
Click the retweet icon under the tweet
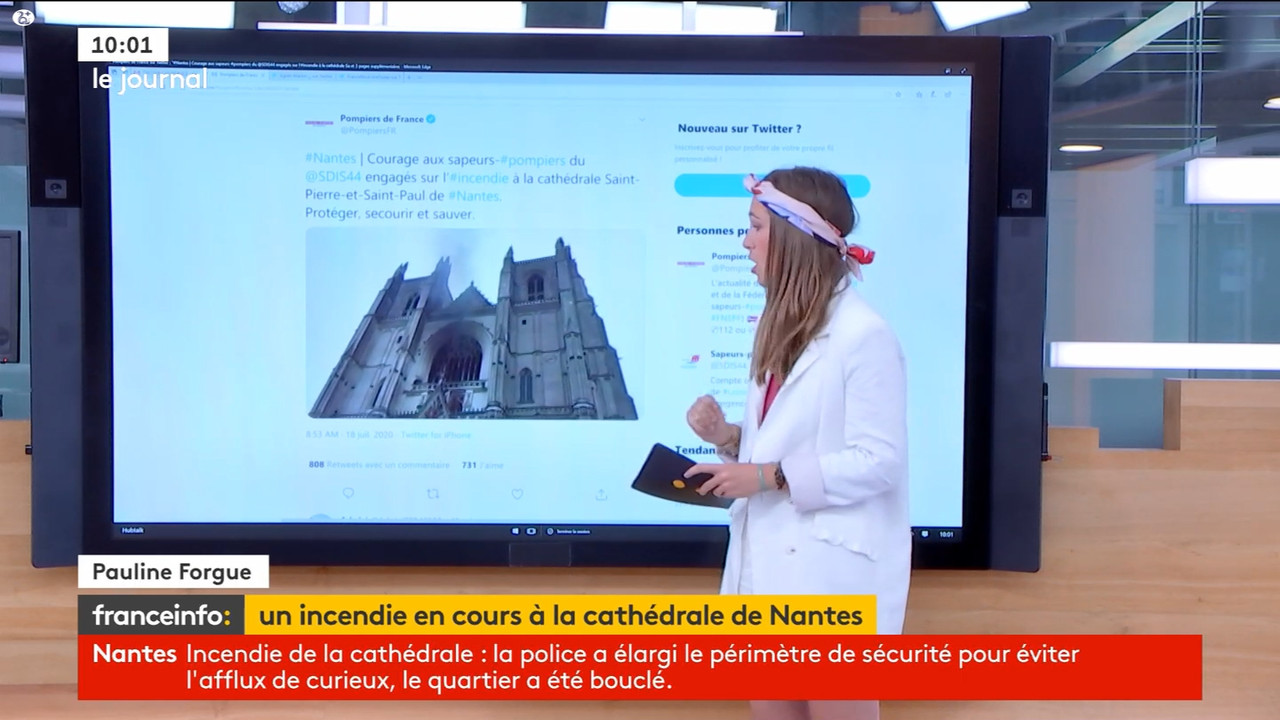click(x=433, y=494)
